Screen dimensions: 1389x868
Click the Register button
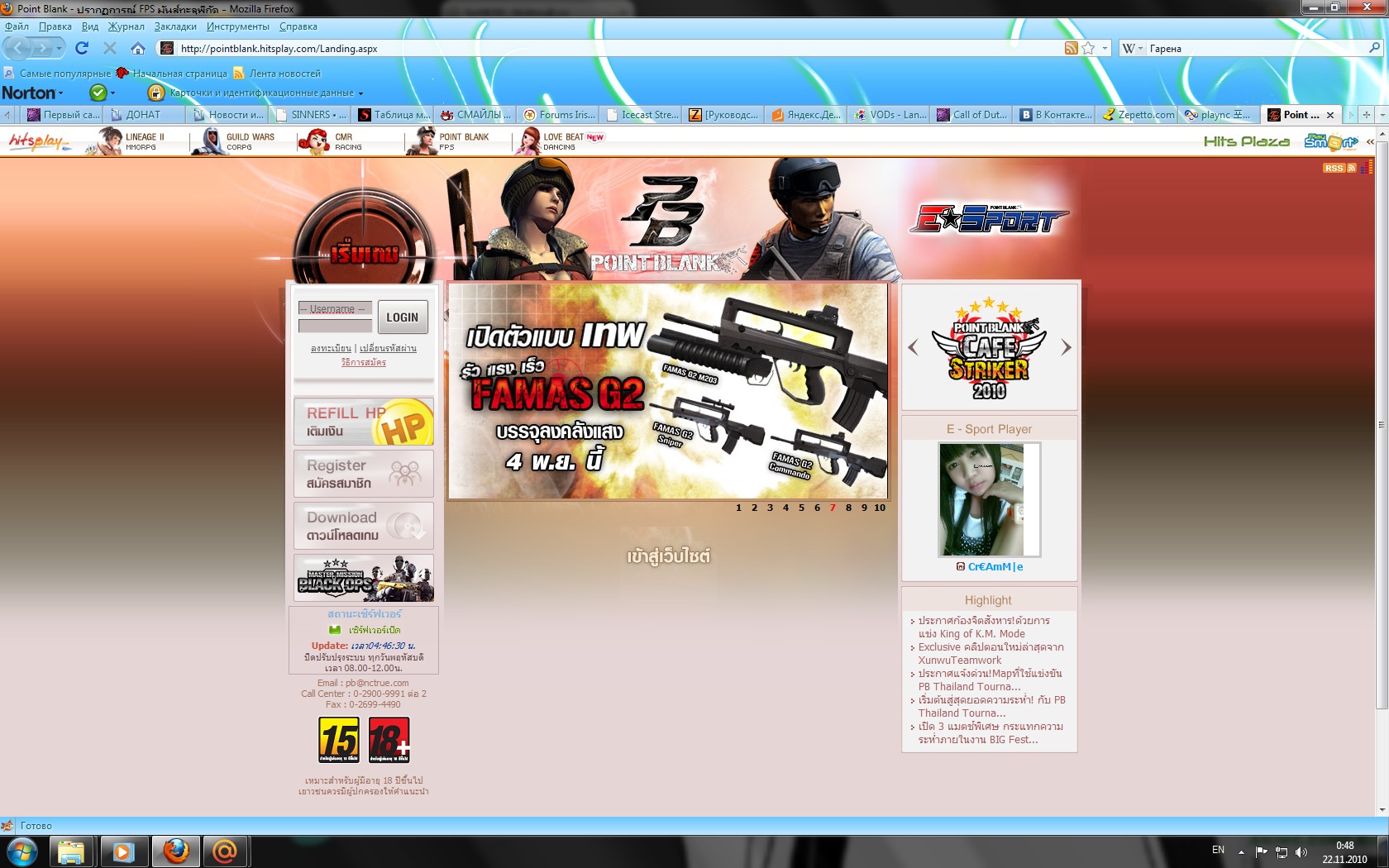[364, 474]
